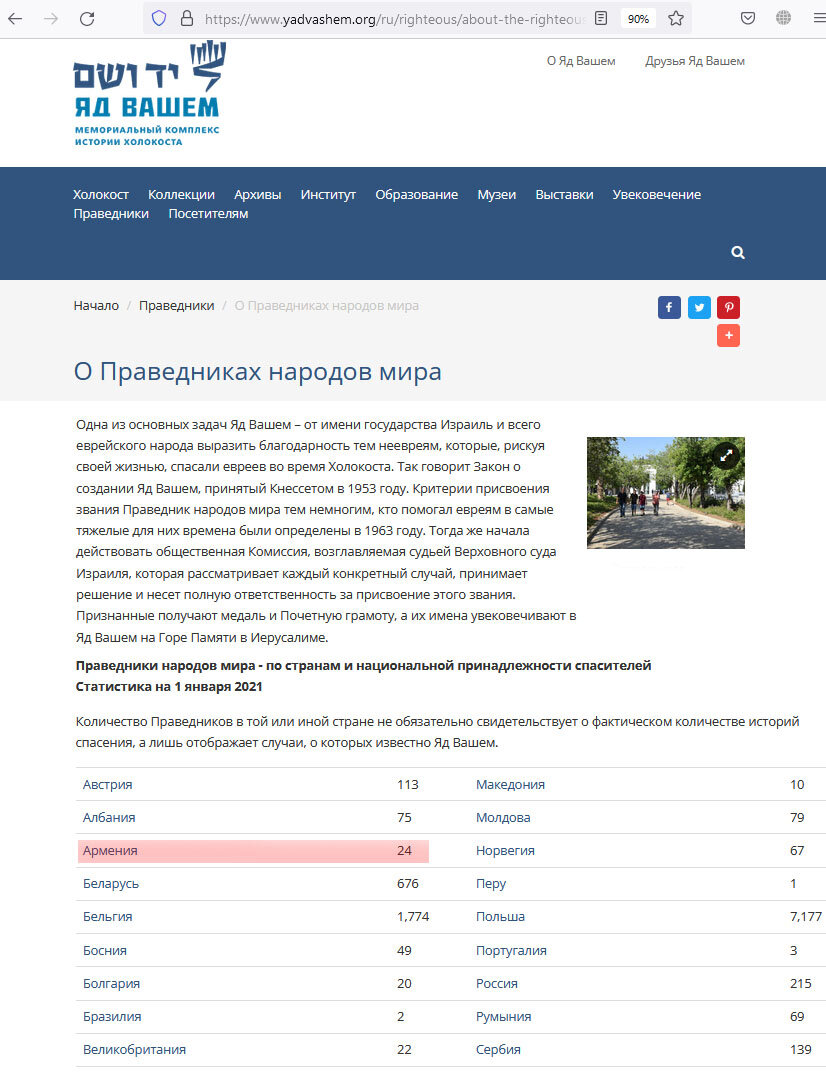Viewport: 826px width, 1078px height.
Task: Open the Институт menu
Action: pos(328,195)
